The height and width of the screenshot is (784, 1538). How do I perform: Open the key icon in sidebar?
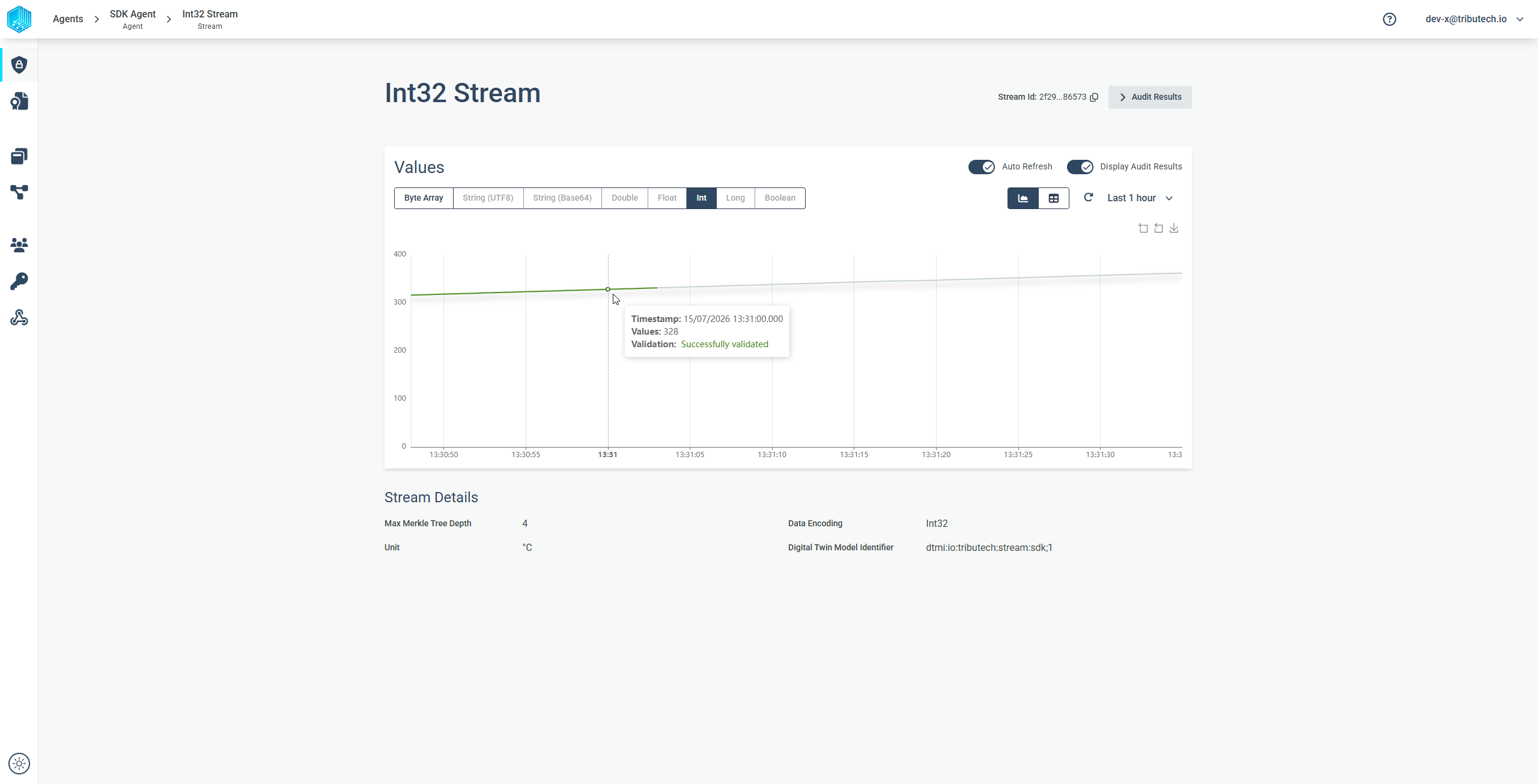coord(19,281)
